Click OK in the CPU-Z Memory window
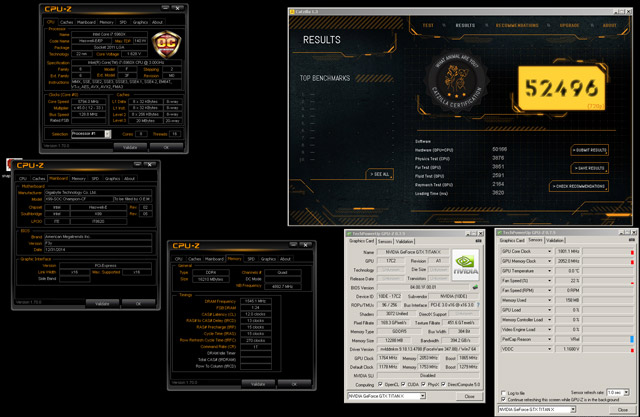 [x=294, y=384]
